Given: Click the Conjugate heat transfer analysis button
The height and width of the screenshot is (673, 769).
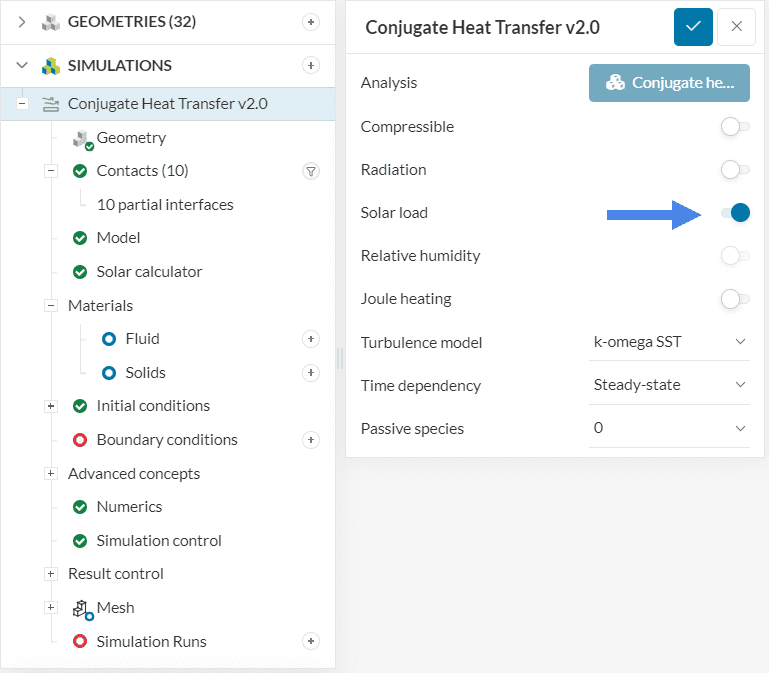Looking at the screenshot, I should tap(669, 83).
